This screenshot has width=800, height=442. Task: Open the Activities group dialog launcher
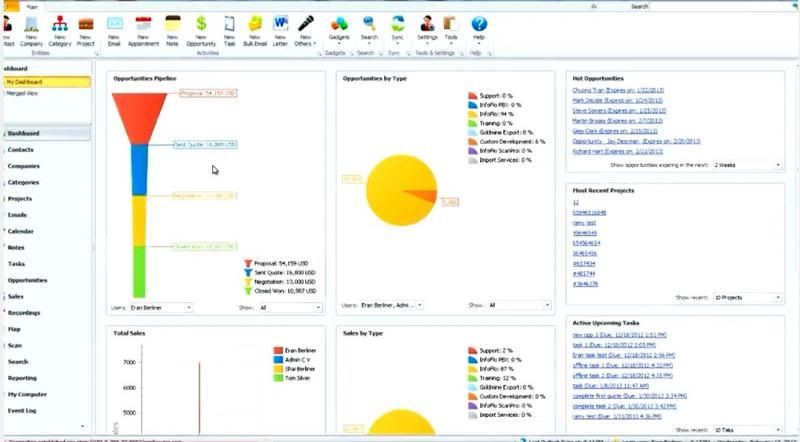[x=319, y=53]
